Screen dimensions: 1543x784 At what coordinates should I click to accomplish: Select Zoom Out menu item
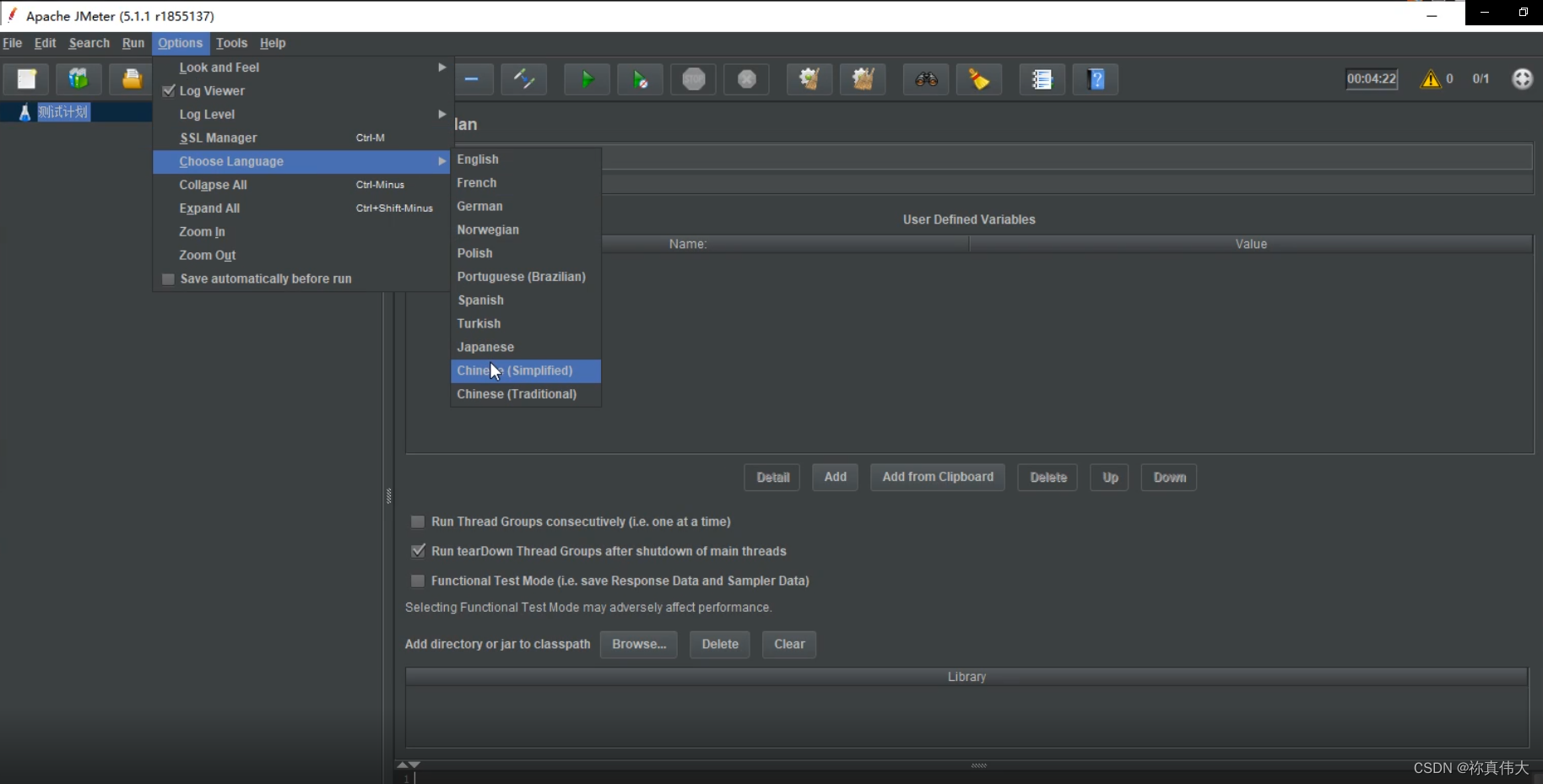[302, 255]
